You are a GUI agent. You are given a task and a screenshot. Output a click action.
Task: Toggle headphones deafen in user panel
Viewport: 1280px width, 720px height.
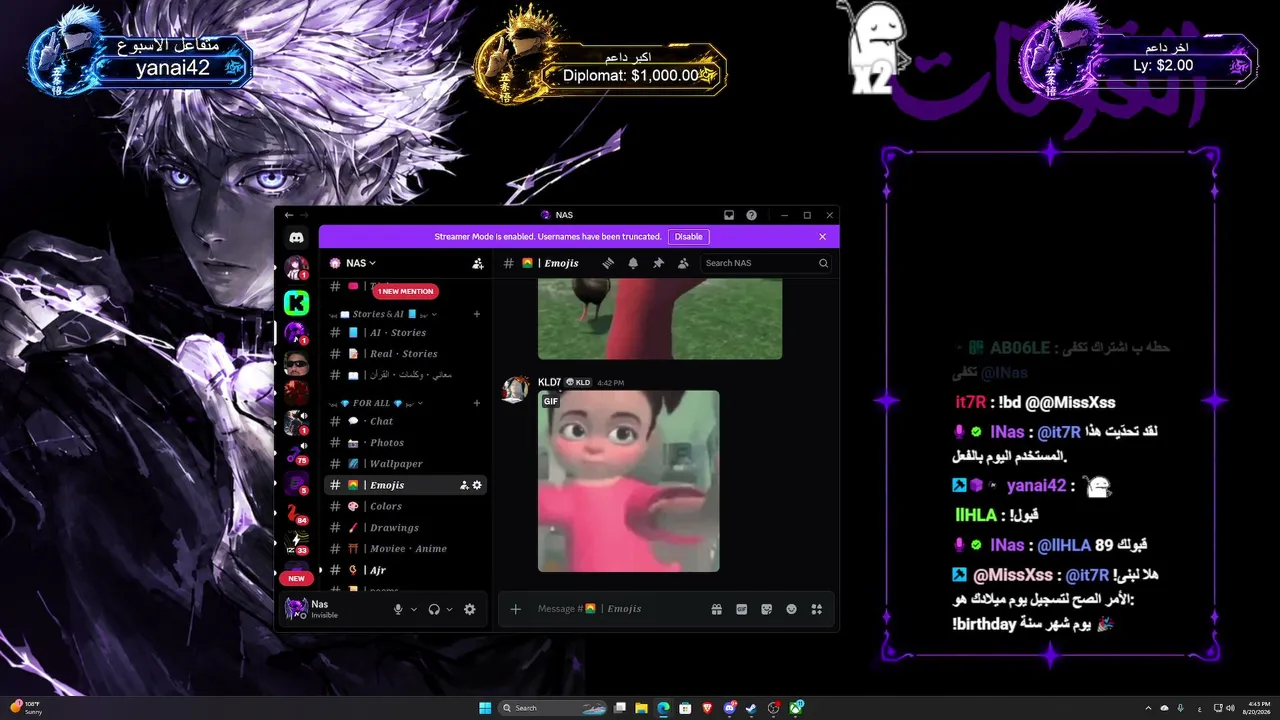[x=434, y=609]
